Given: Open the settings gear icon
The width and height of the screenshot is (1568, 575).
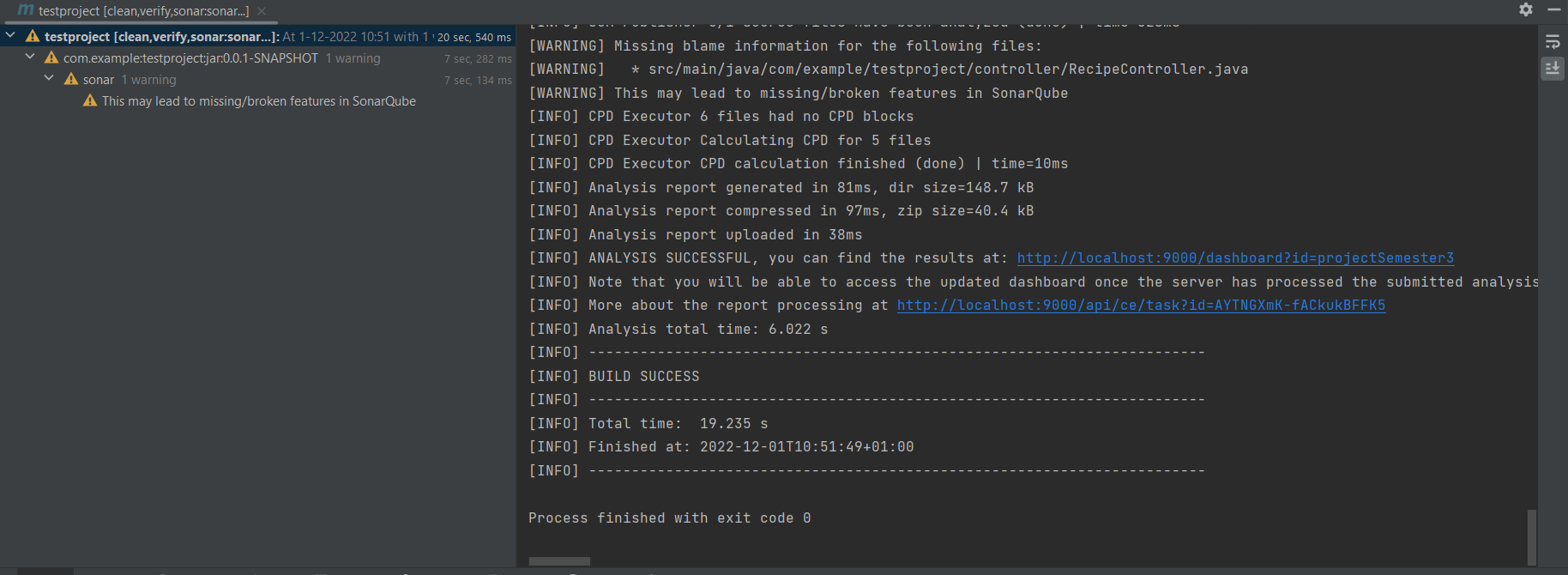Looking at the screenshot, I should coord(1526,10).
